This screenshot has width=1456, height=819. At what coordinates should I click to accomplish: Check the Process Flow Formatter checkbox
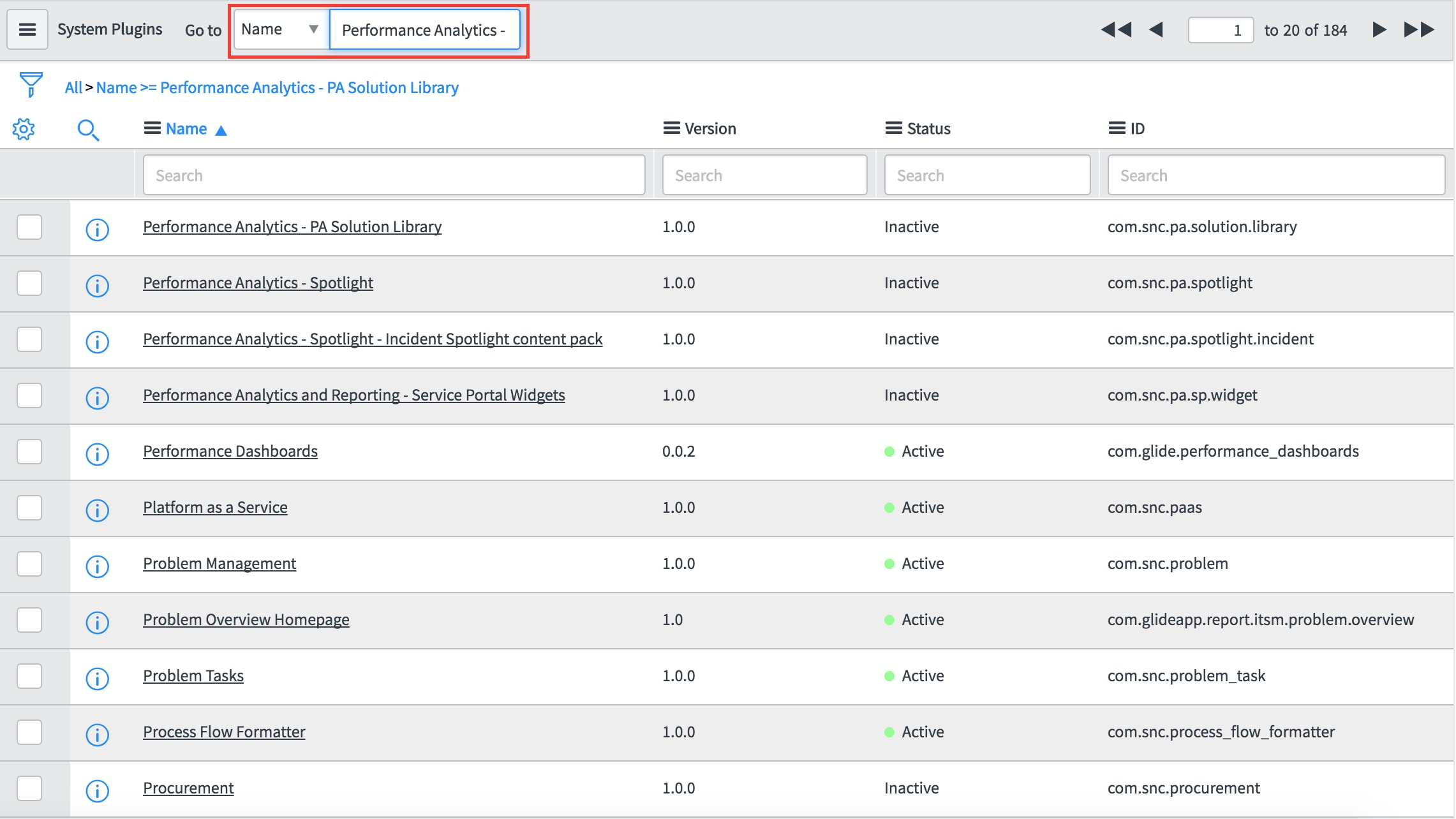29,732
